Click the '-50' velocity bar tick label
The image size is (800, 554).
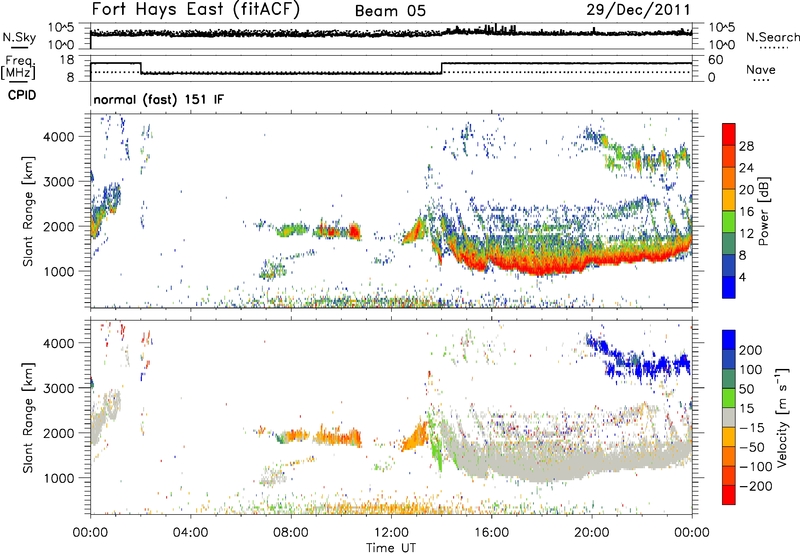click(x=752, y=447)
